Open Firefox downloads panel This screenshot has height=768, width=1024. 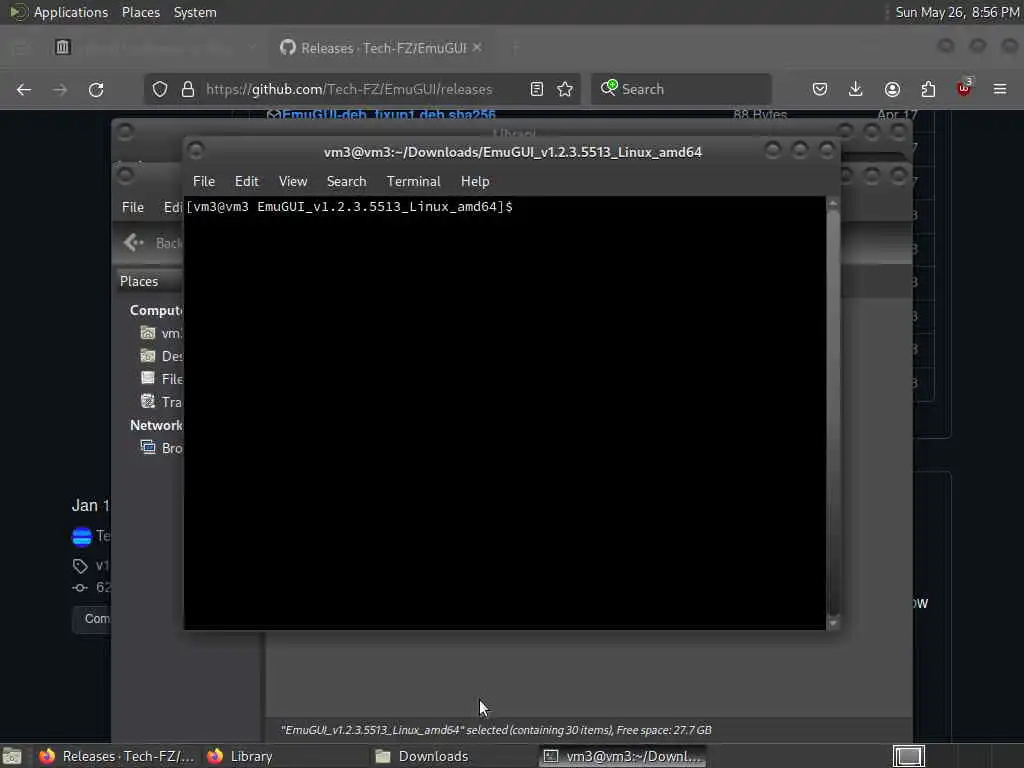856,89
